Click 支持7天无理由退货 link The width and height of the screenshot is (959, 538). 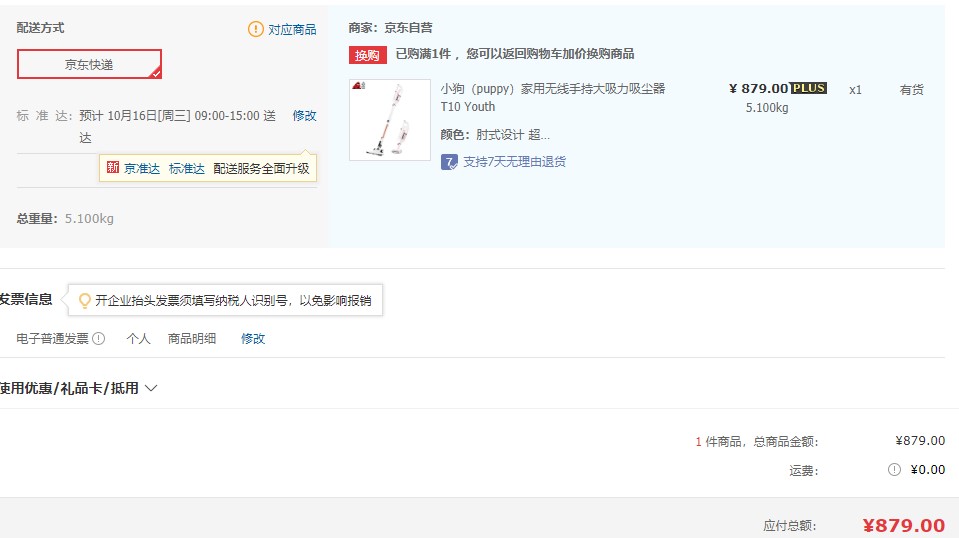[x=514, y=161]
